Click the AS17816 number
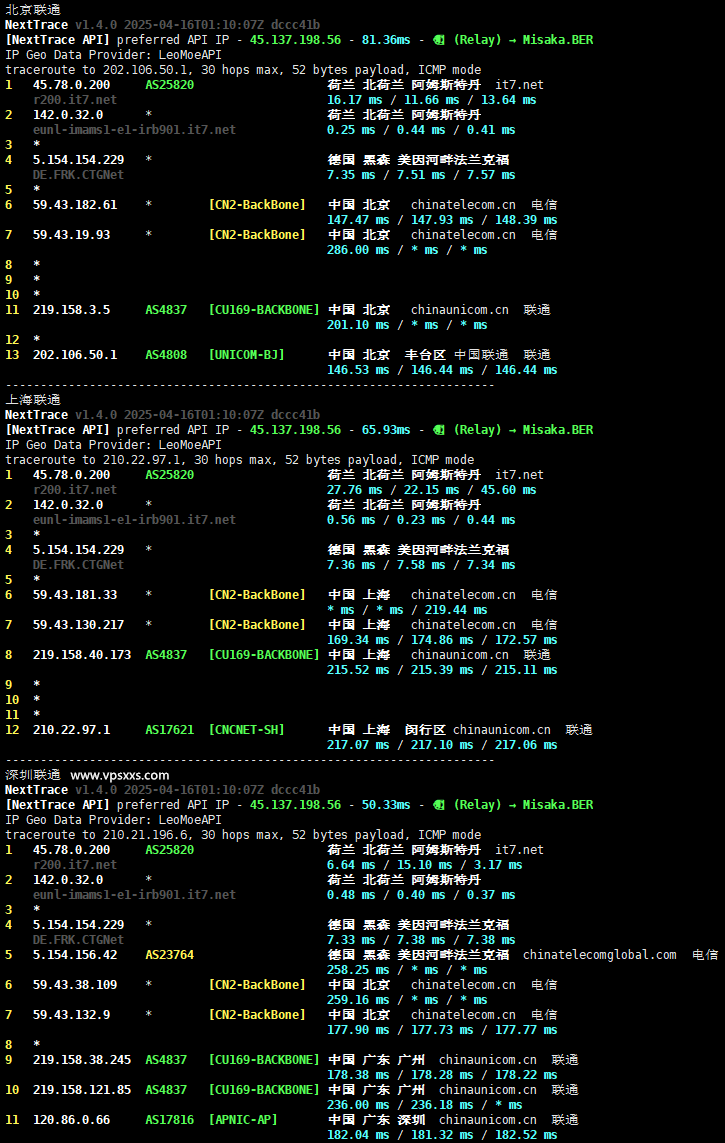The image size is (725, 1143). click(x=170, y=1120)
